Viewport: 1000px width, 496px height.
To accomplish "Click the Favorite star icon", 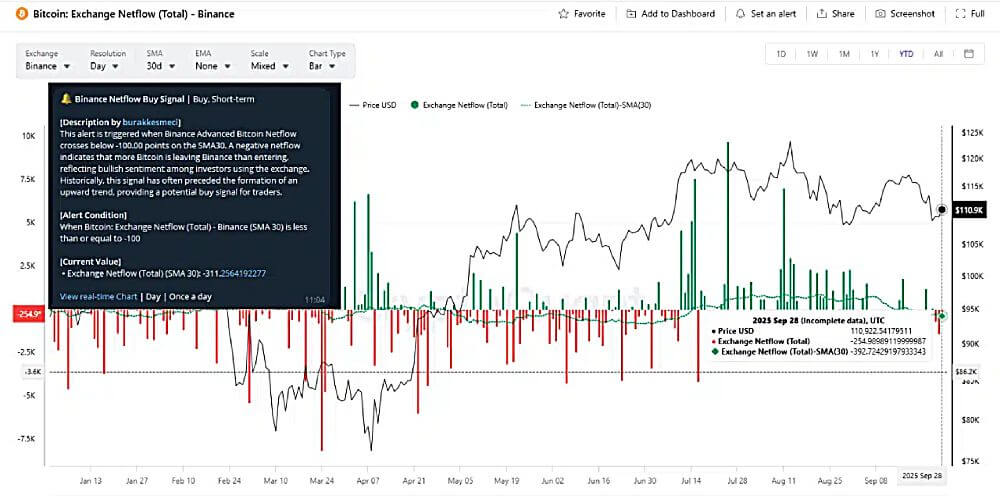I will point(564,14).
